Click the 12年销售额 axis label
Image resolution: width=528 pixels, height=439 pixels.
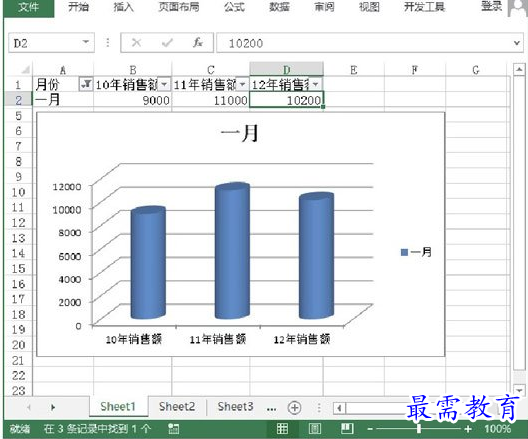pos(302,339)
